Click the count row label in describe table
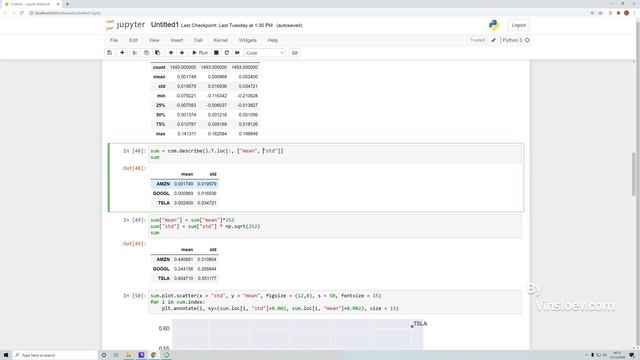 (159, 67)
